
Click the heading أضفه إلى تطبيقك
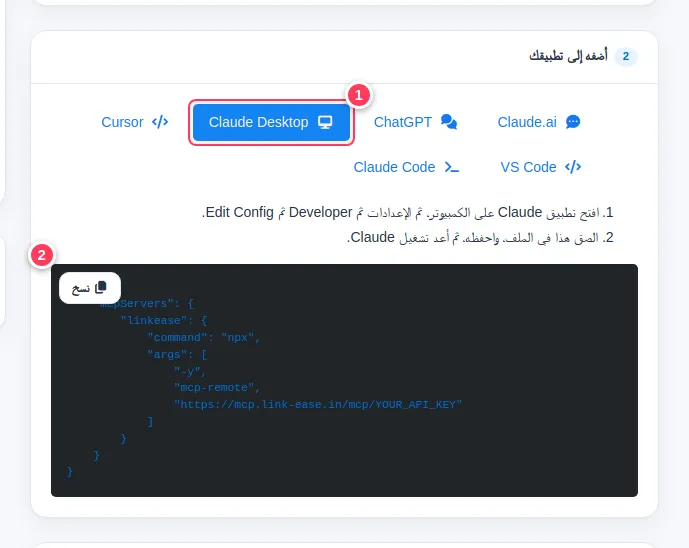[568, 56]
